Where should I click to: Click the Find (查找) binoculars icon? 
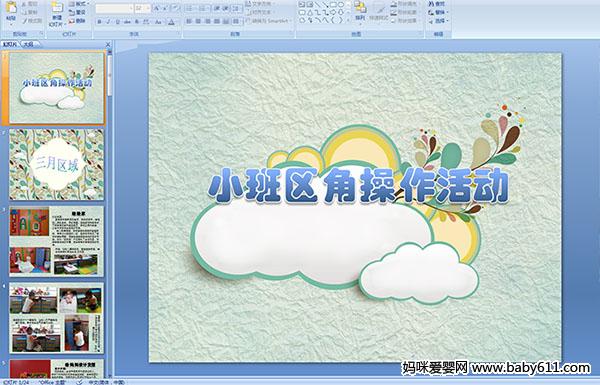(x=432, y=4)
